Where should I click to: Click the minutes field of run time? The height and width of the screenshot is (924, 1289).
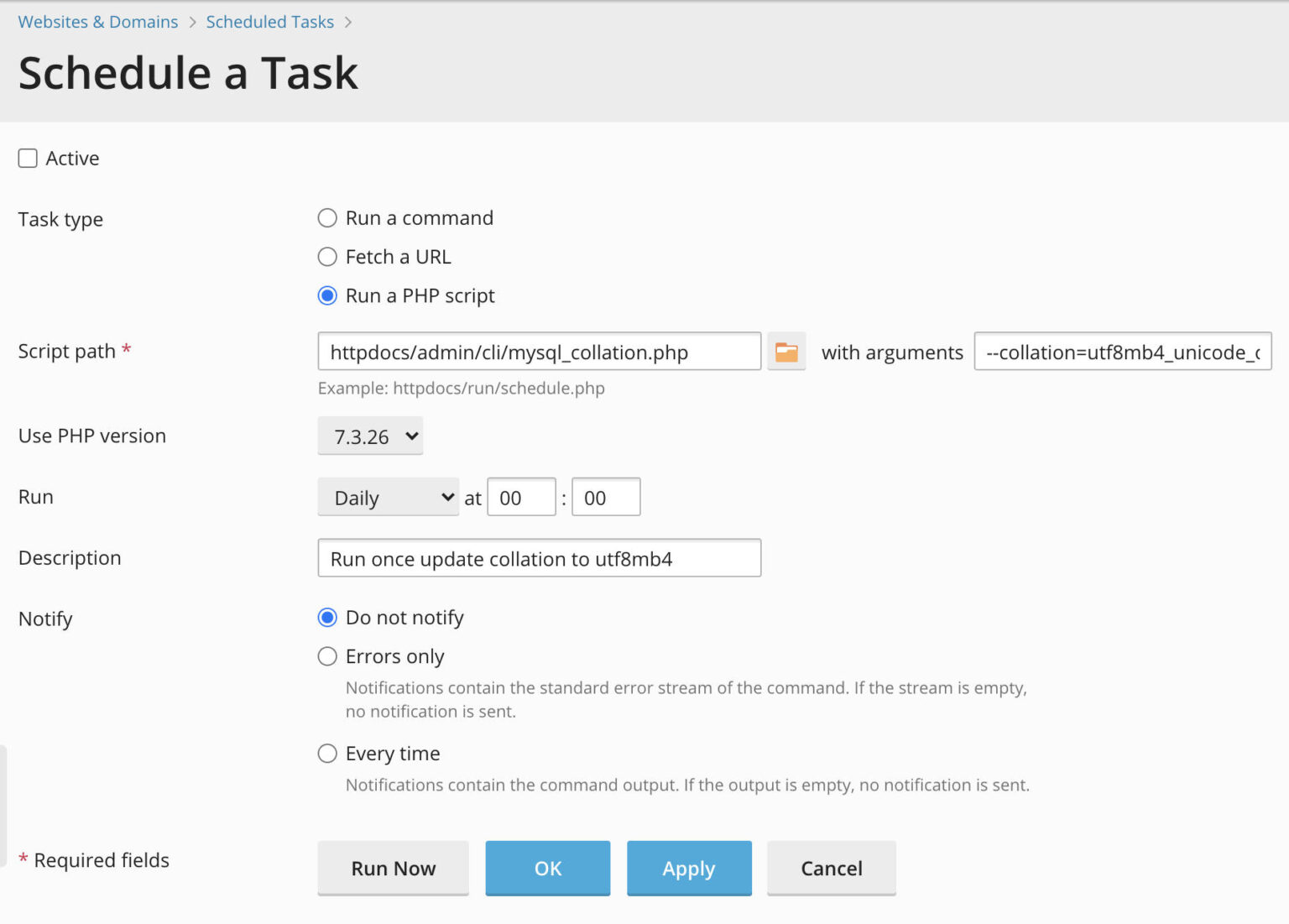click(x=606, y=498)
